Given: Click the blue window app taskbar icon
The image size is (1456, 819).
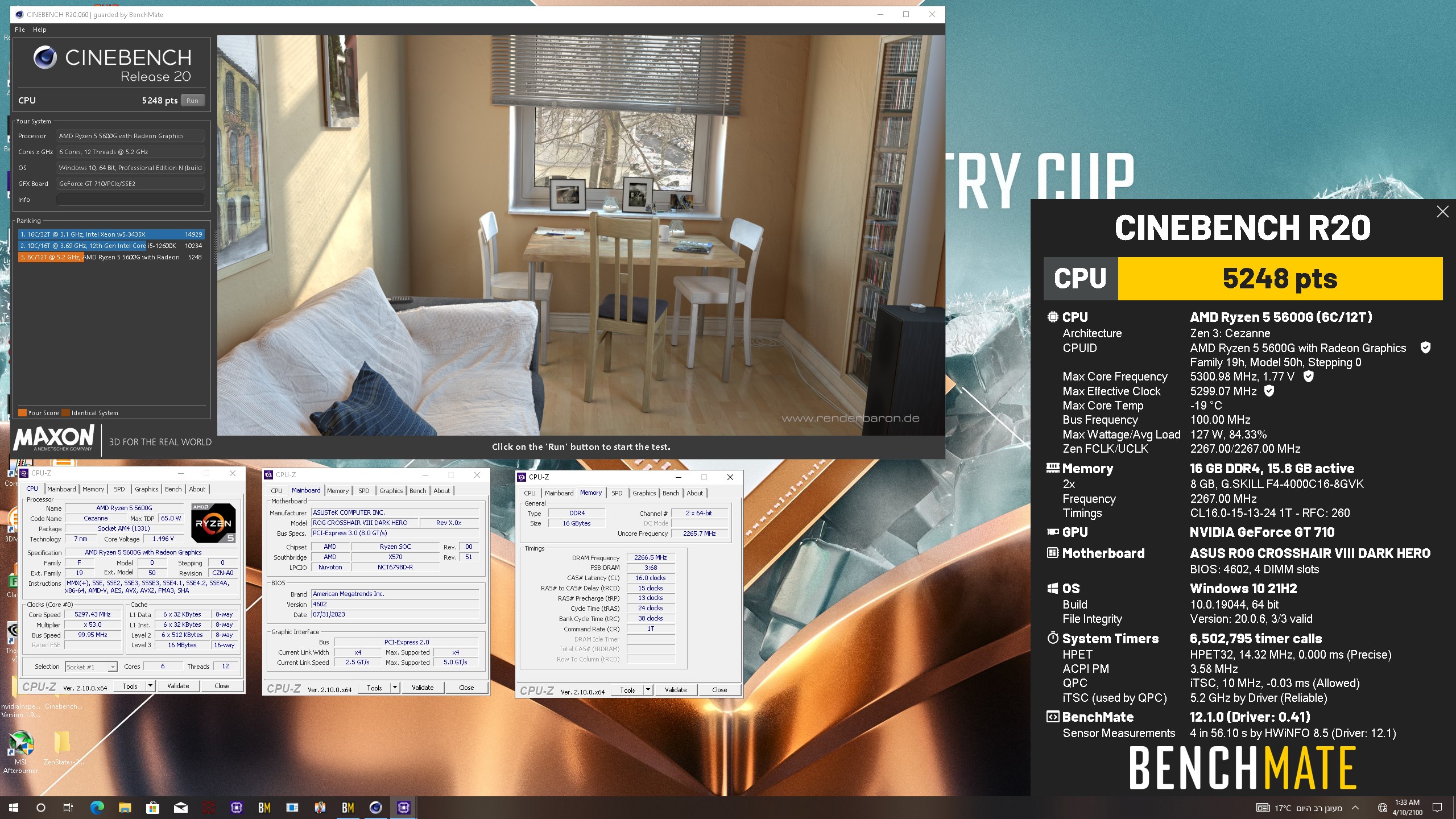Looking at the screenshot, I should pos(292,808).
